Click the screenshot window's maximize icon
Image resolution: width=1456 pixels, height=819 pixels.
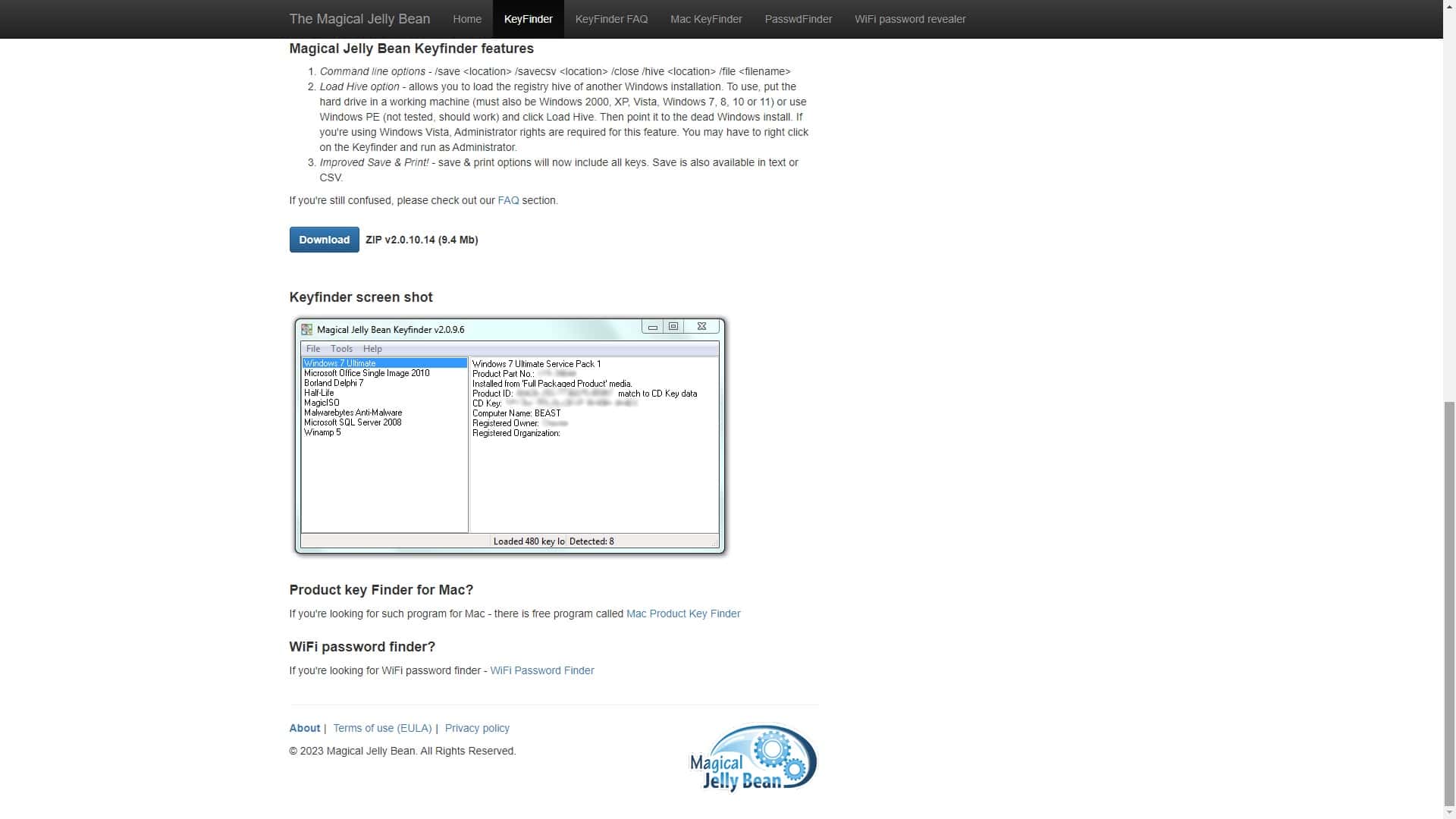(x=673, y=327)
